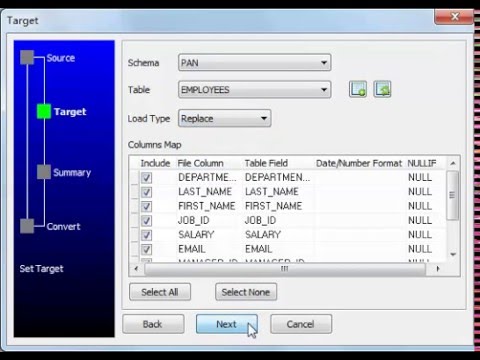The width and height of the screenshot is (480, 360).
Task: Click the green Target step square
Action: (44, 111)
